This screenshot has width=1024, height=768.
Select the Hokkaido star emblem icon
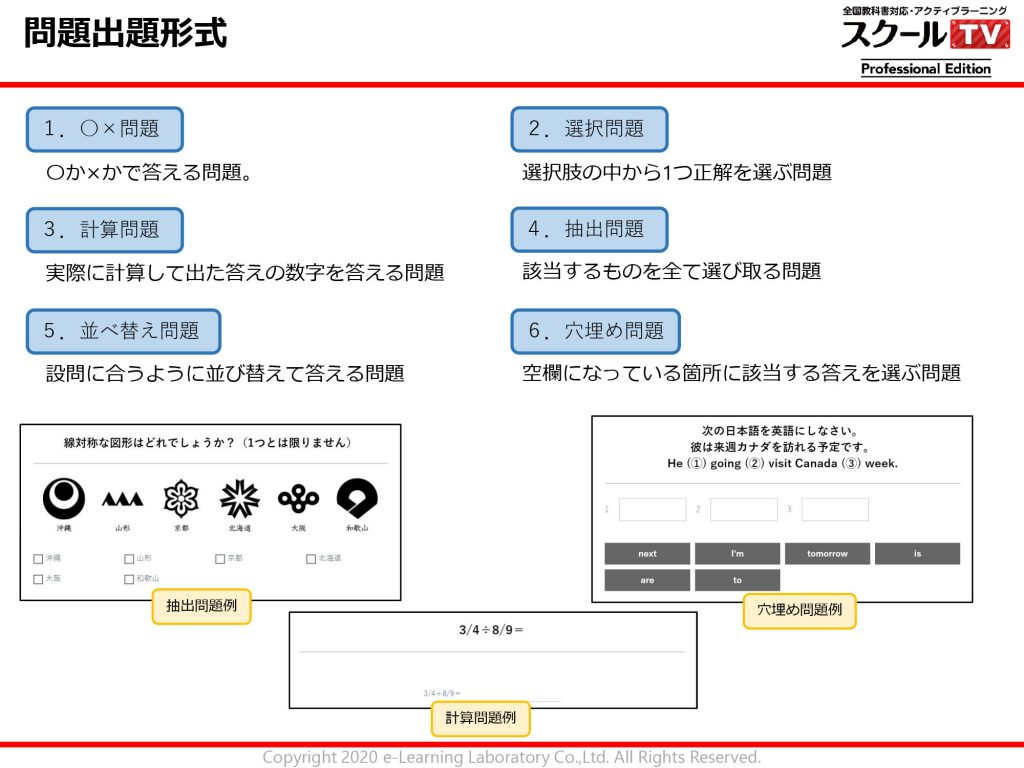click(x=240, y=498)
